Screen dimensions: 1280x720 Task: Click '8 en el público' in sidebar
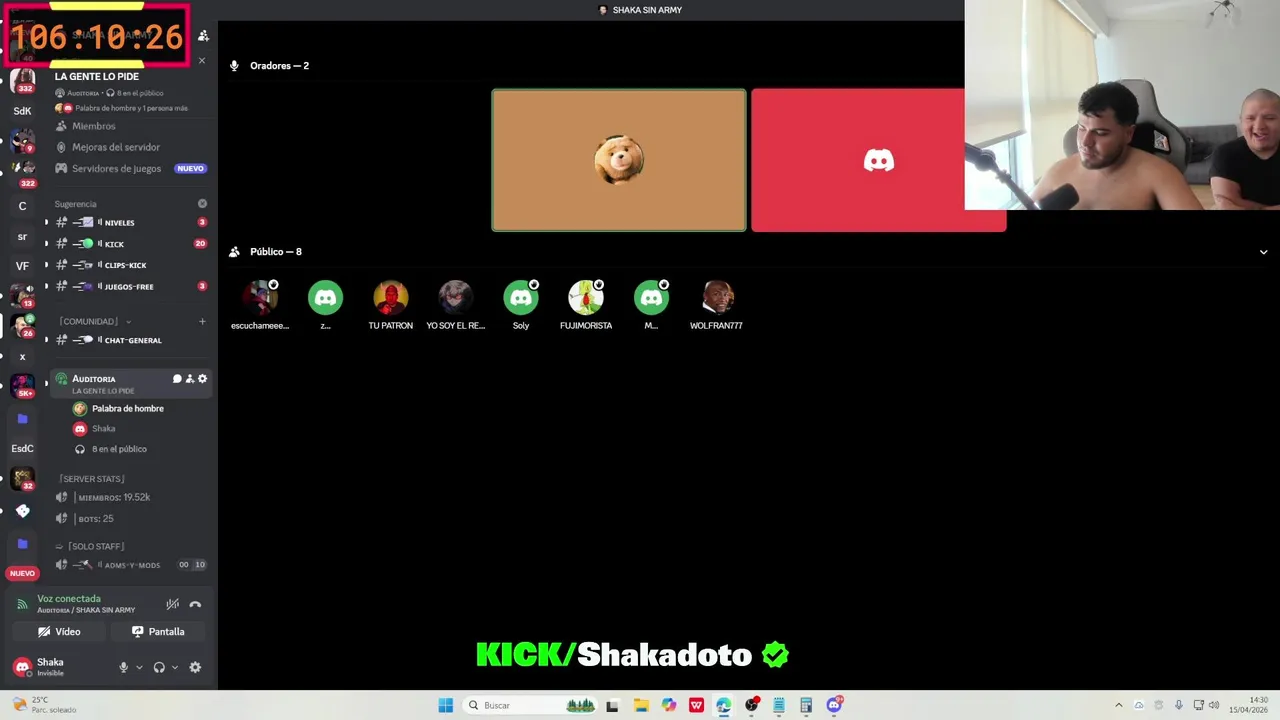point(110,449)
